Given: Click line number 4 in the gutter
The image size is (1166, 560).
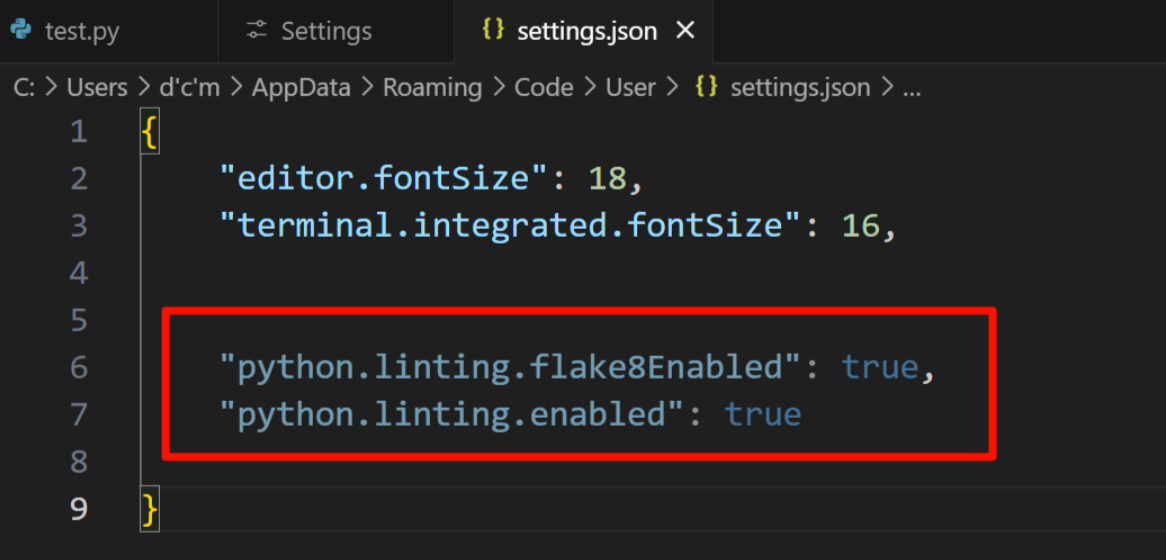Looking at the screenshot, I should tap(79, 273).
